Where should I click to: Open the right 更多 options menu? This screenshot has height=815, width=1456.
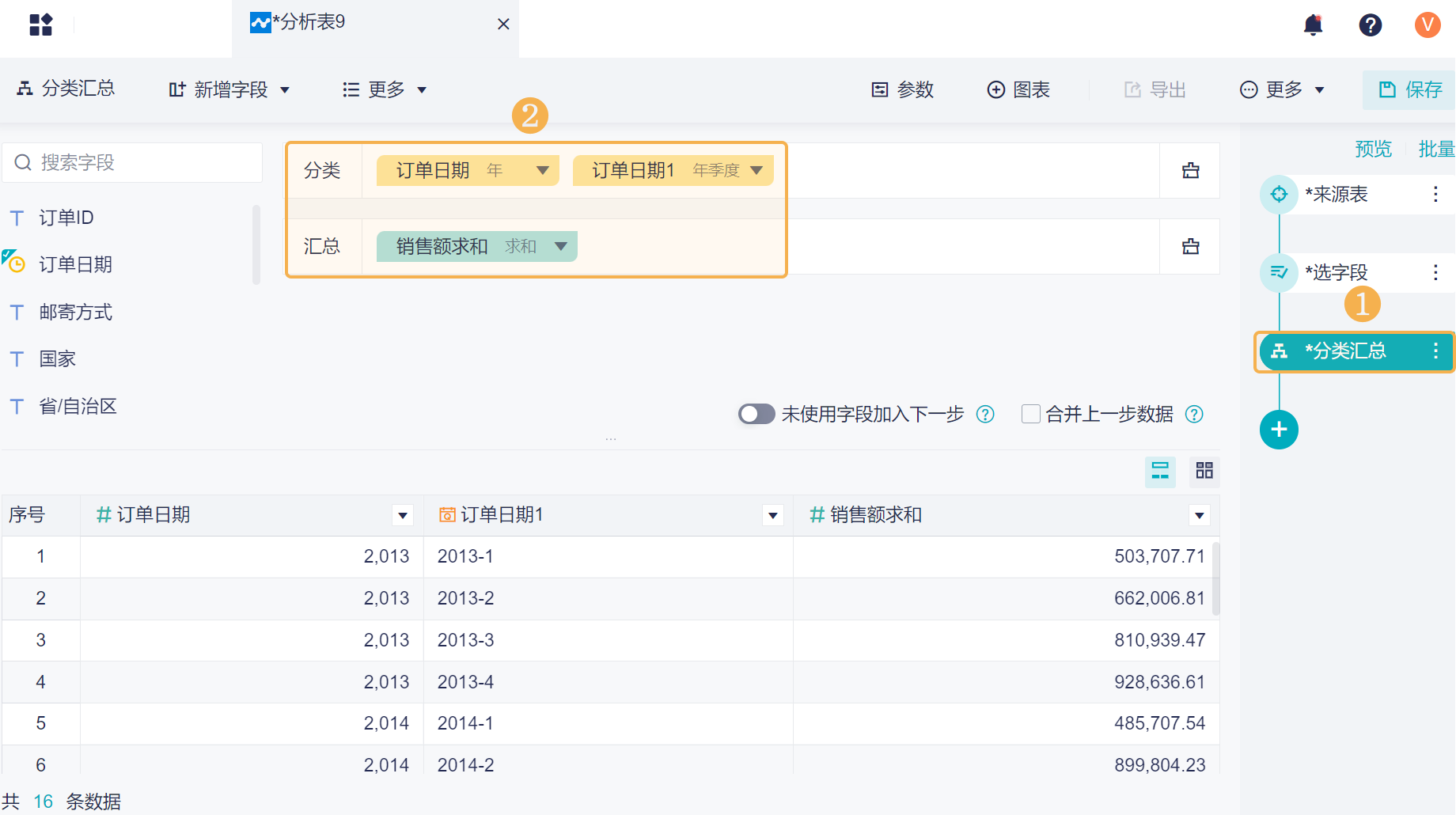1282,90
